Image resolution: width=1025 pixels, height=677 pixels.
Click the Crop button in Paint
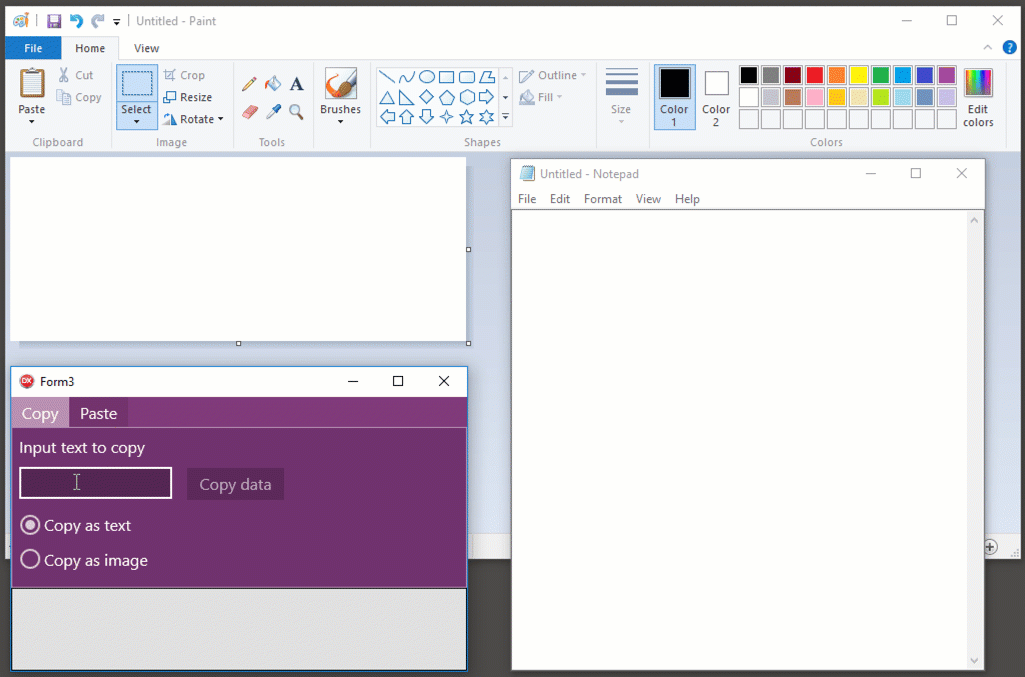[184, 75]
